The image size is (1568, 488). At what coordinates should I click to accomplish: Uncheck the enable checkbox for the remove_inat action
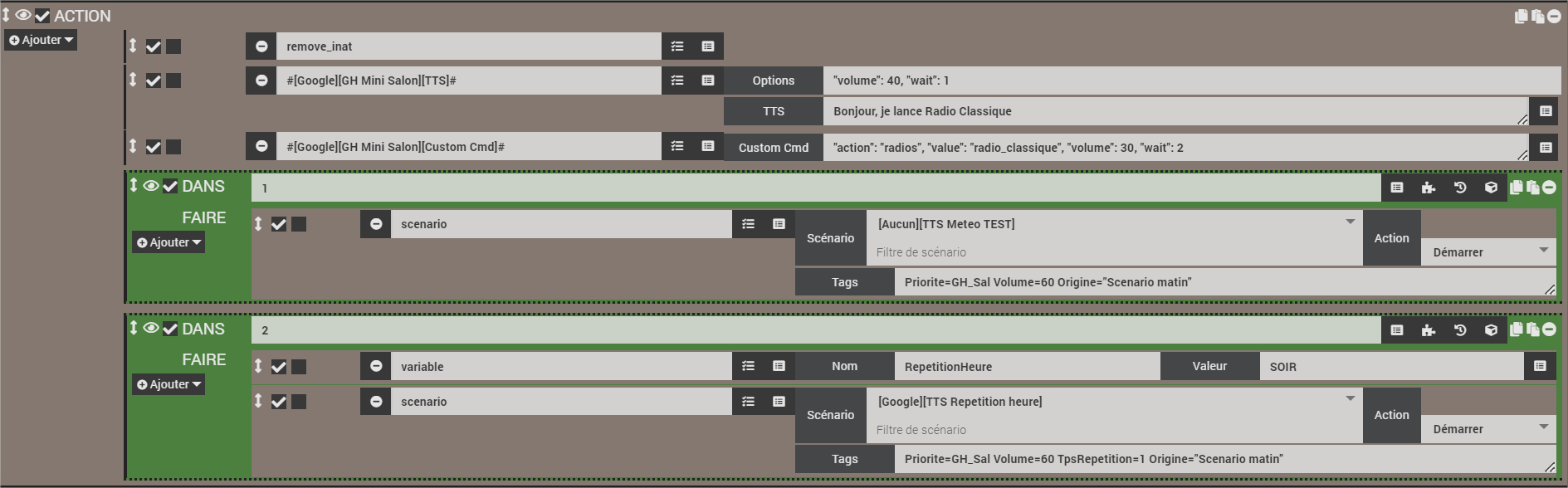pos(154,46)
